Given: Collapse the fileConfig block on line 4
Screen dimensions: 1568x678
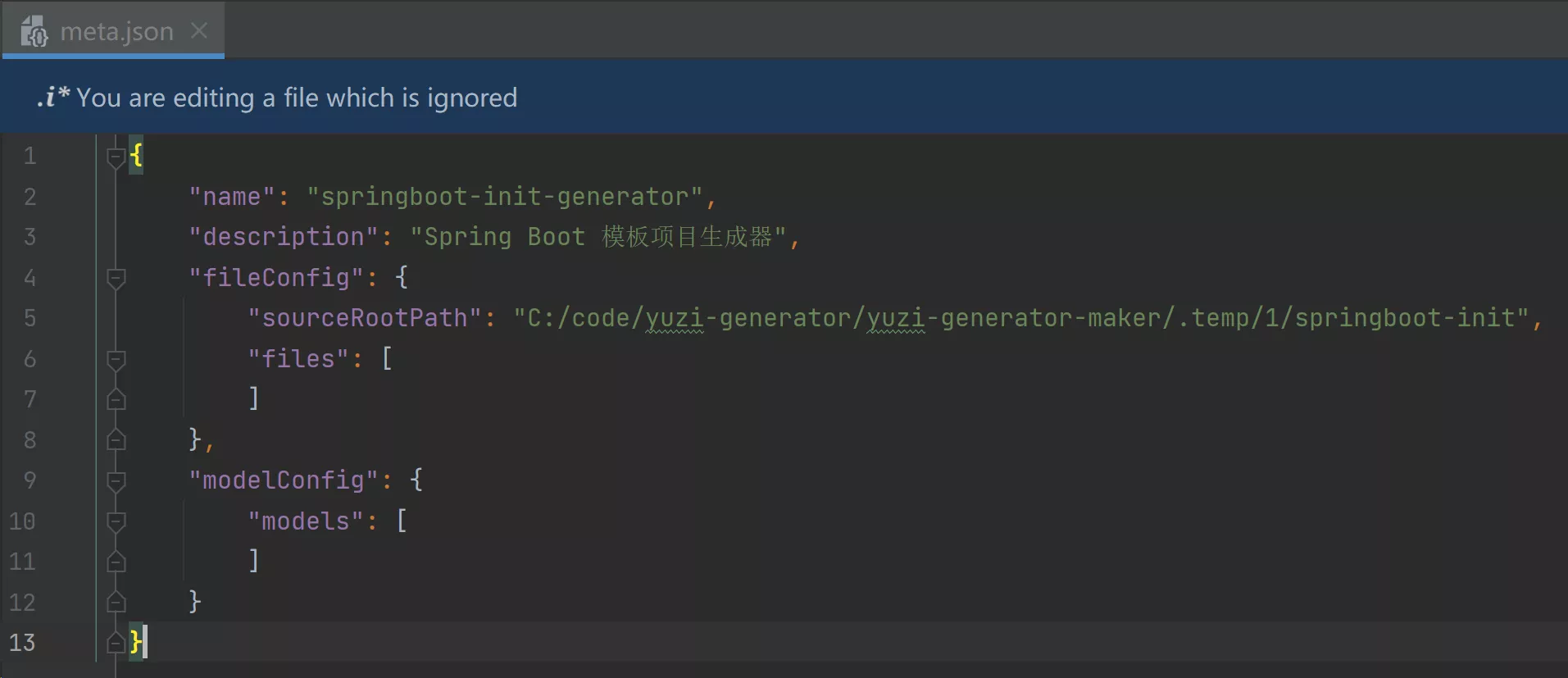Looking at the screenshot, I should coord(116,278).
